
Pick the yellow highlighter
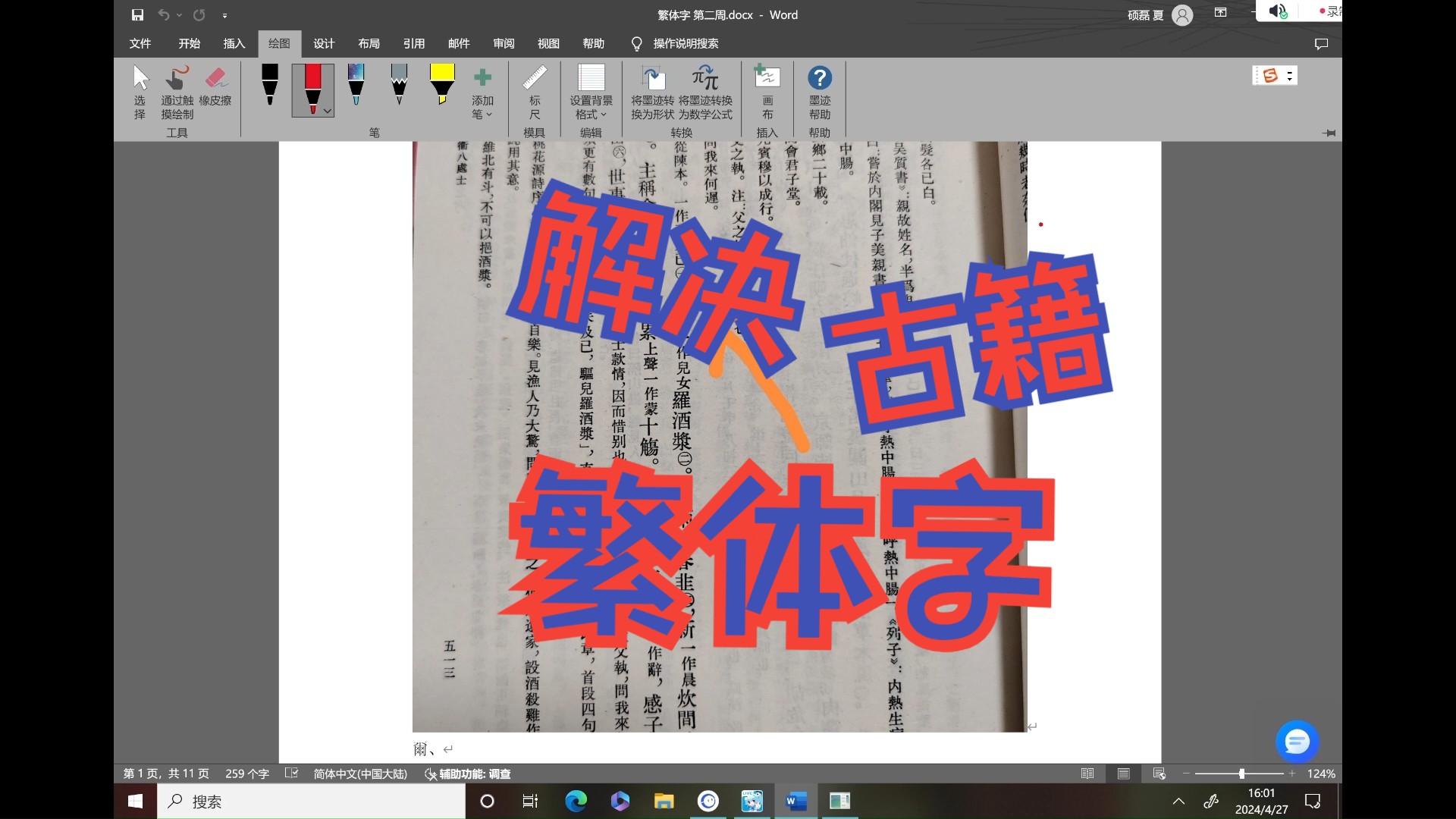click(x=442, y=83)
